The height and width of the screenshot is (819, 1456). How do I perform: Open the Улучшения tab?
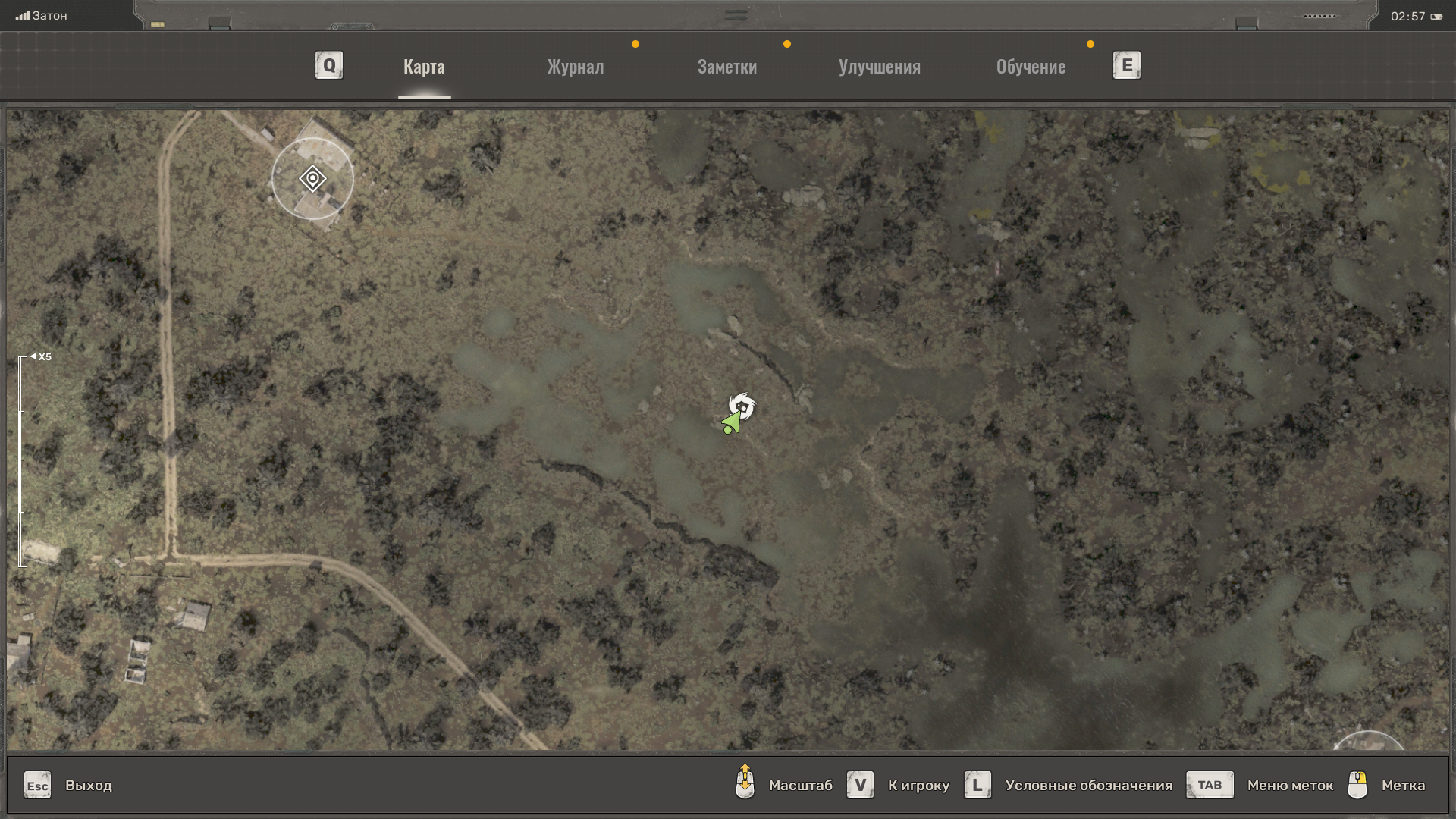coord(879,67)
